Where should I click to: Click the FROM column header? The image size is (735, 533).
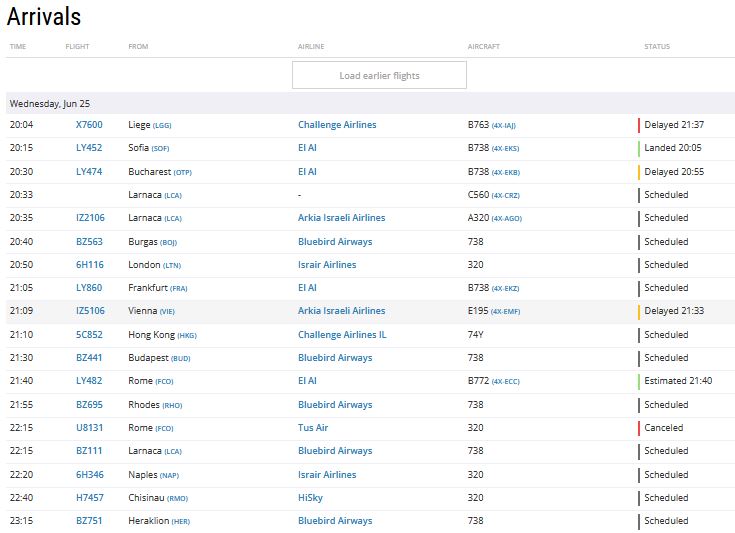(138, 46)
